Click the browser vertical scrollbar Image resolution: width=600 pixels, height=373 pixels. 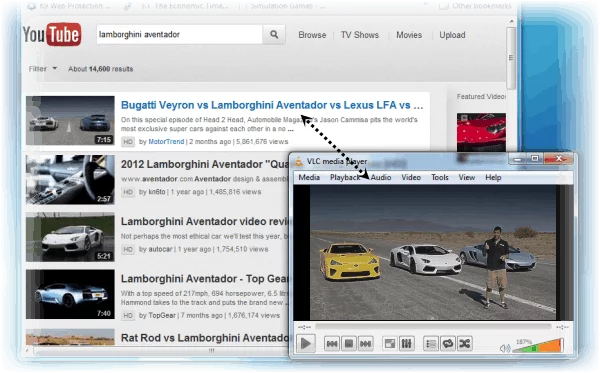coord(511,58)
